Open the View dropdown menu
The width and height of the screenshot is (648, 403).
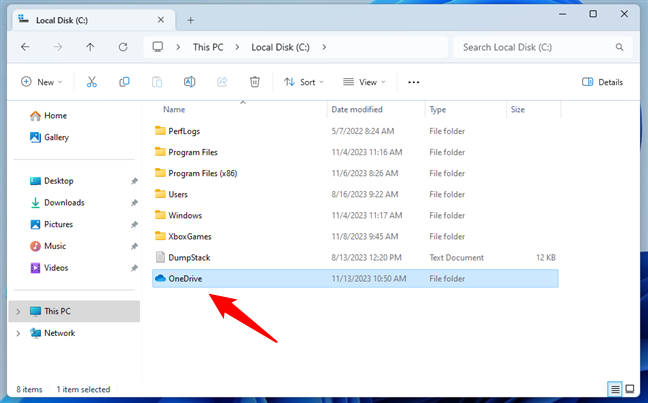(x=364, y=82)
